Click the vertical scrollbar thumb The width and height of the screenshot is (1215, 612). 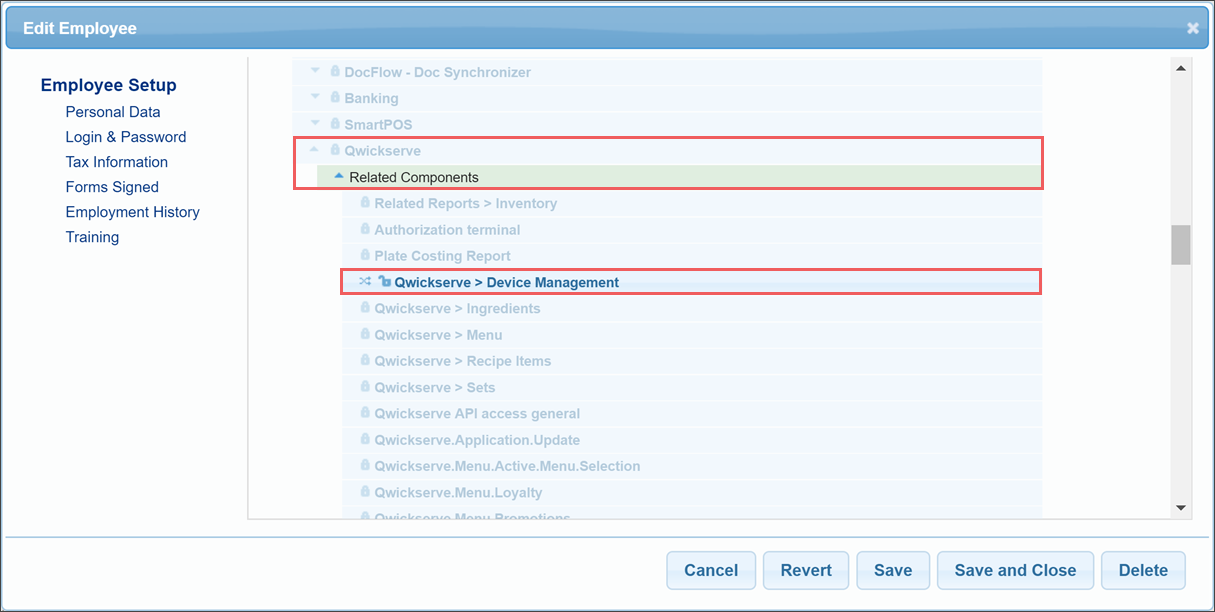click(x=1181, y=245)
